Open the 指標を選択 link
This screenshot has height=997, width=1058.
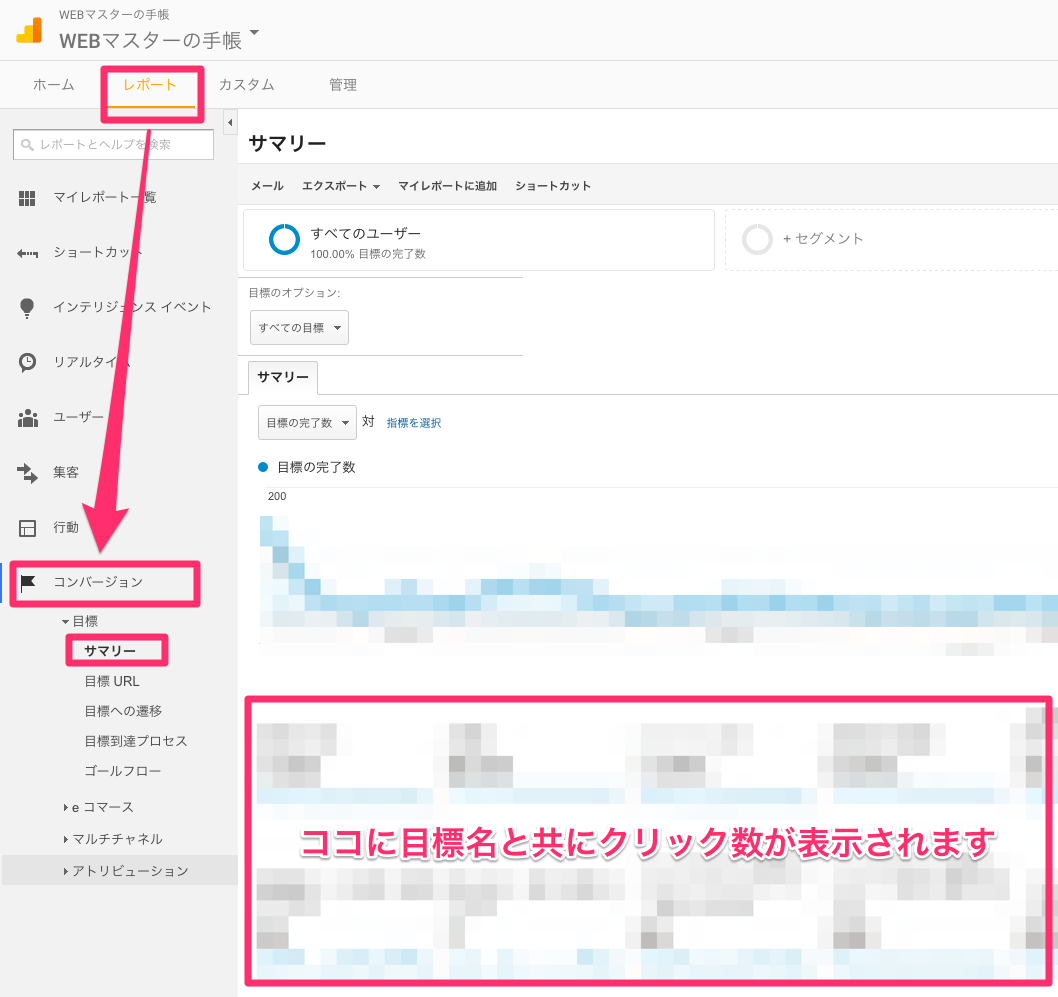click(x=413, y=422)
